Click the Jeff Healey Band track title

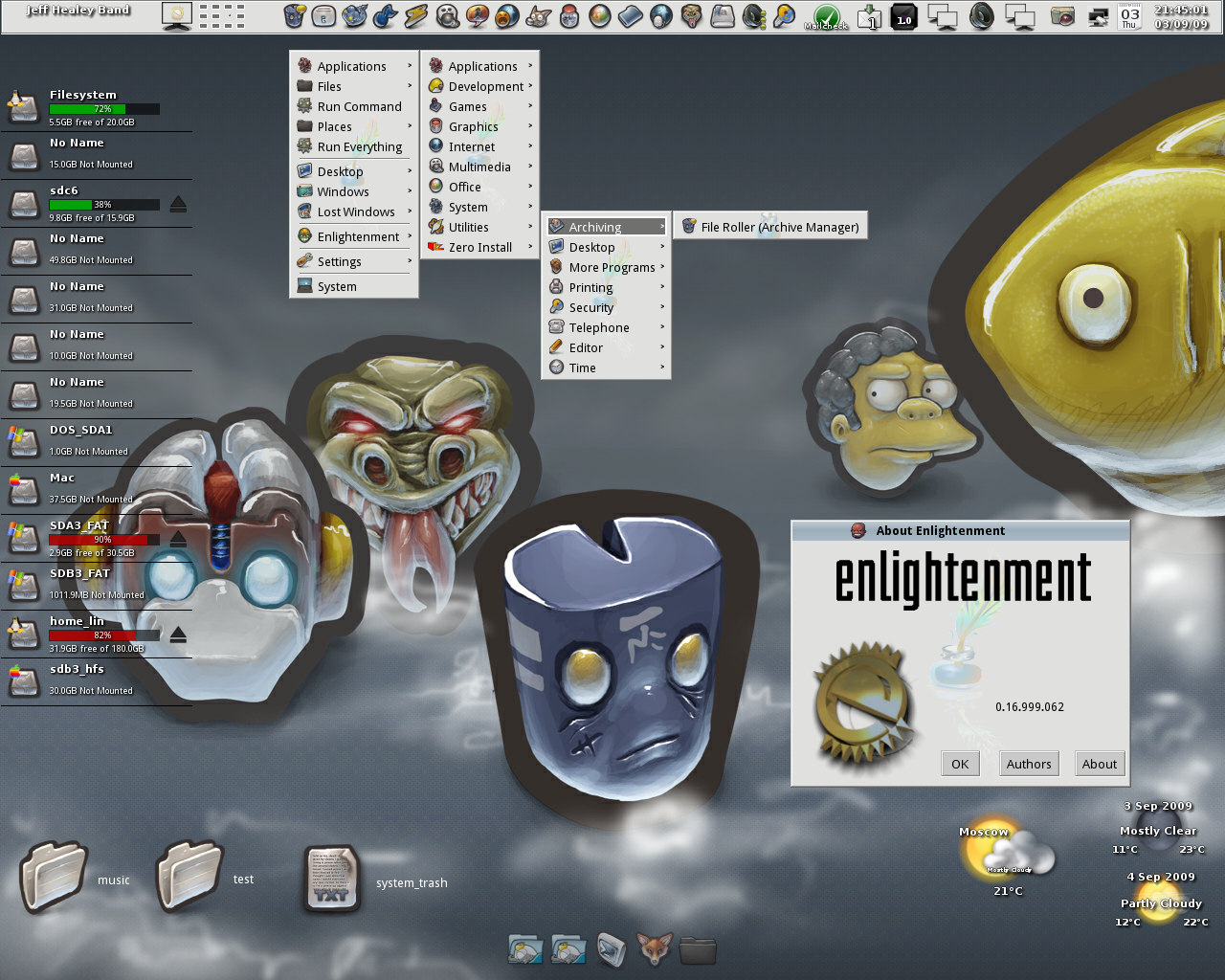pos(78,10)
